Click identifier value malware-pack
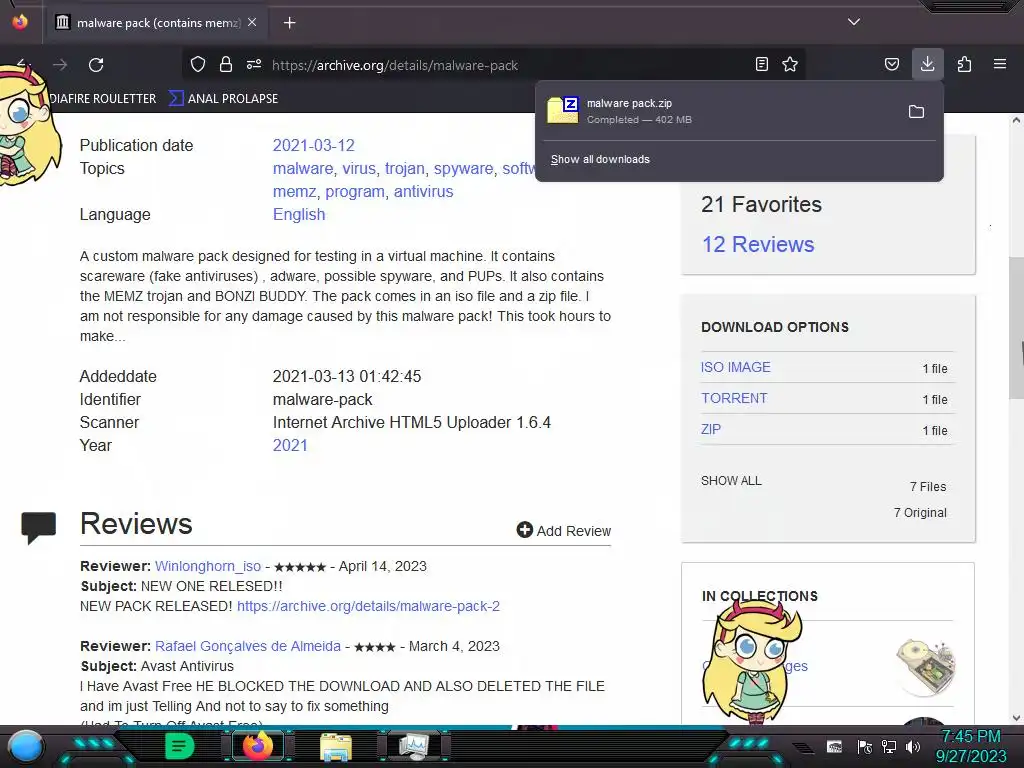The height and width of the screenshot is (768, 1024). 323,400
